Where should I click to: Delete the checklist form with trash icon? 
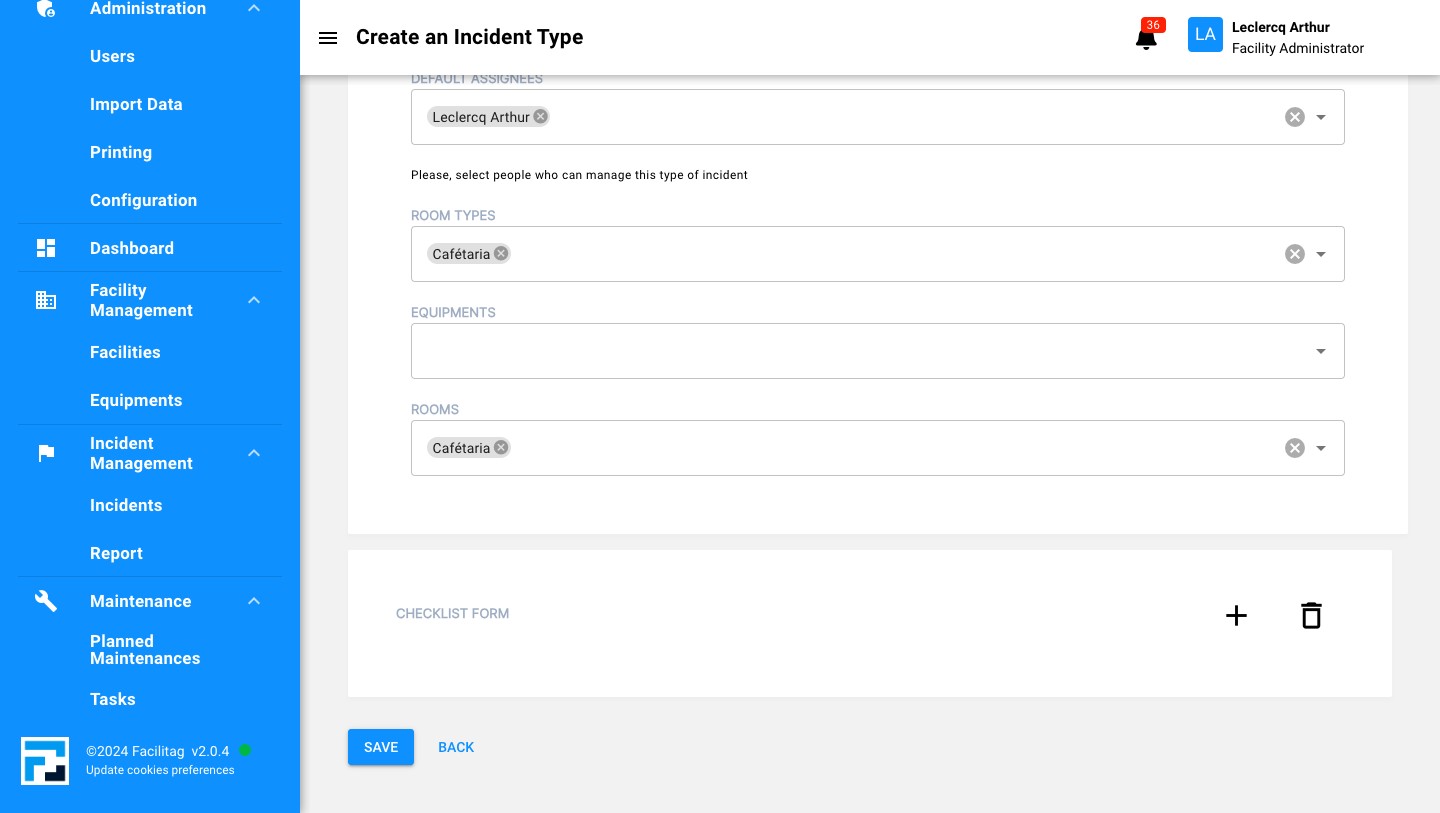tap(1311, 616)
